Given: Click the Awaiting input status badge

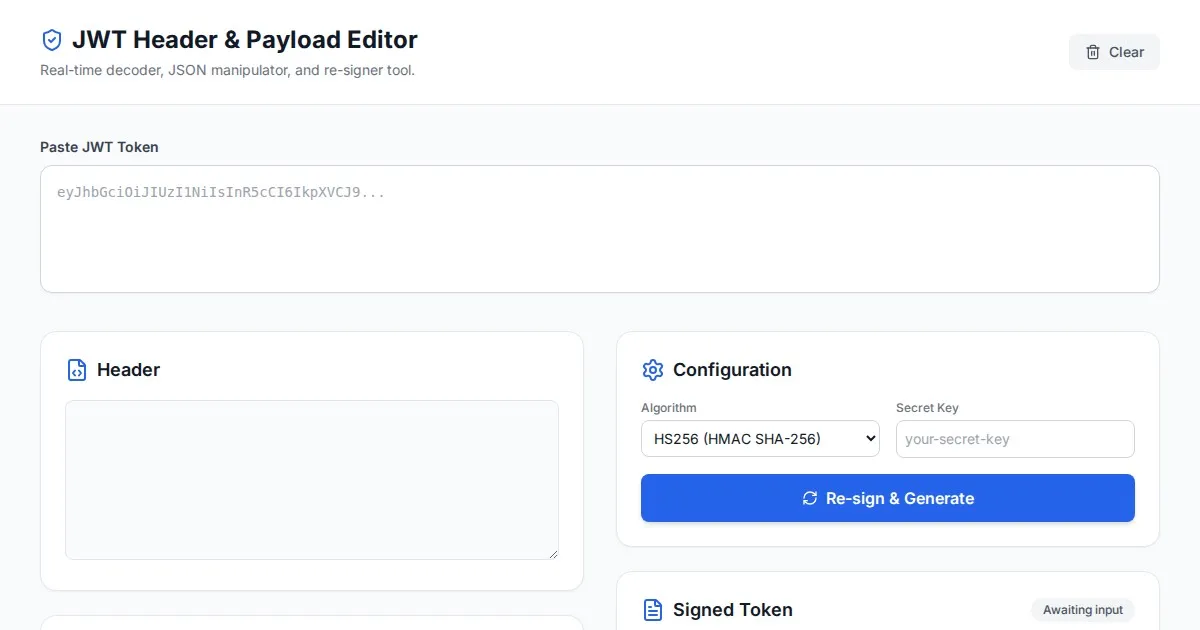Looking at the screenshot, I should [x=1083, y=610].
